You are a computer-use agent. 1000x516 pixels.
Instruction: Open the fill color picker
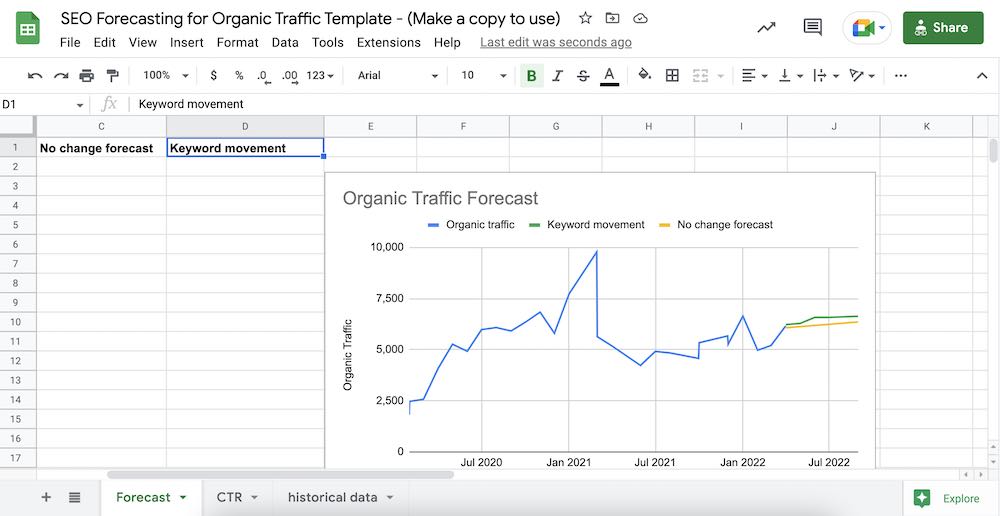click(645, 76)
